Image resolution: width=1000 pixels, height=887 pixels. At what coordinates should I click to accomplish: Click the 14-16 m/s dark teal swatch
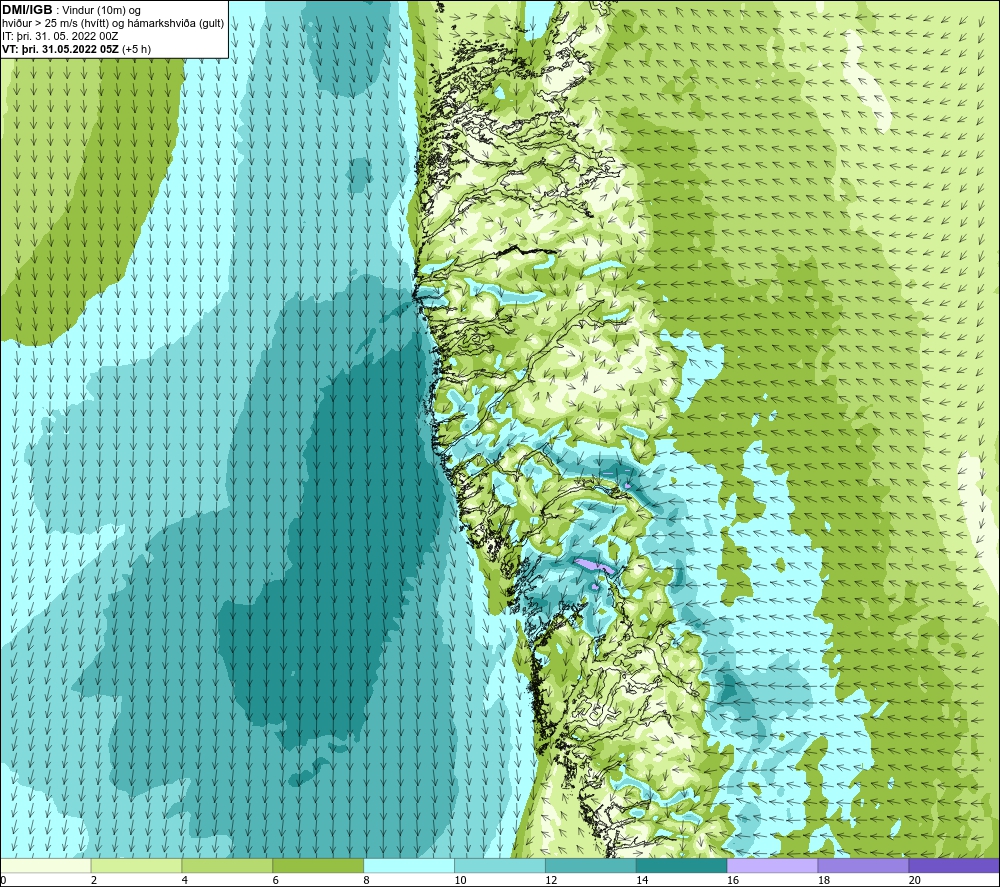click(x=681, y=865)
